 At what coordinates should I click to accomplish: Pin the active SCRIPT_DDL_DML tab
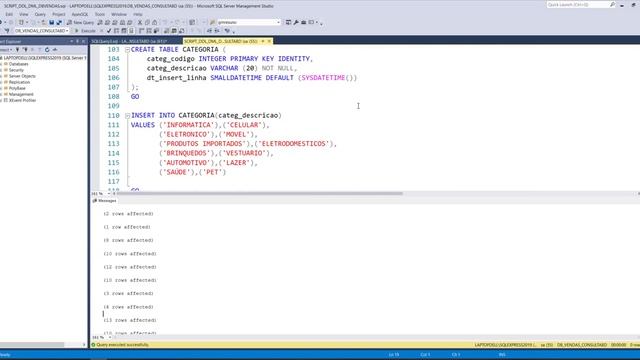click(263, 41)
